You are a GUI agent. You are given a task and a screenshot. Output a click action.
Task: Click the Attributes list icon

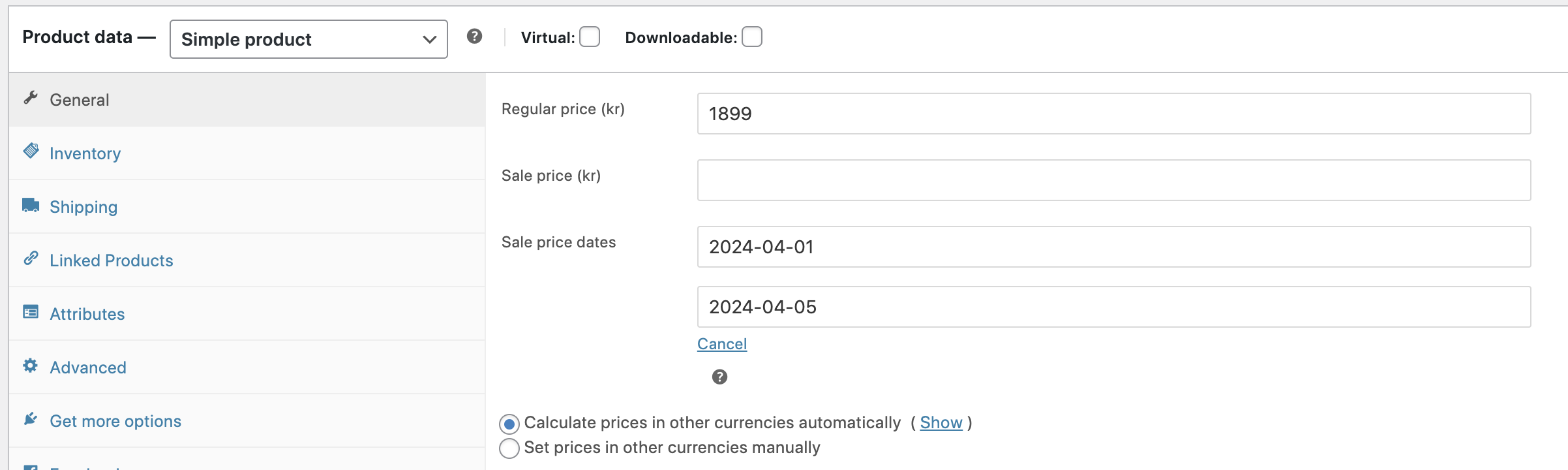(31, 312)
